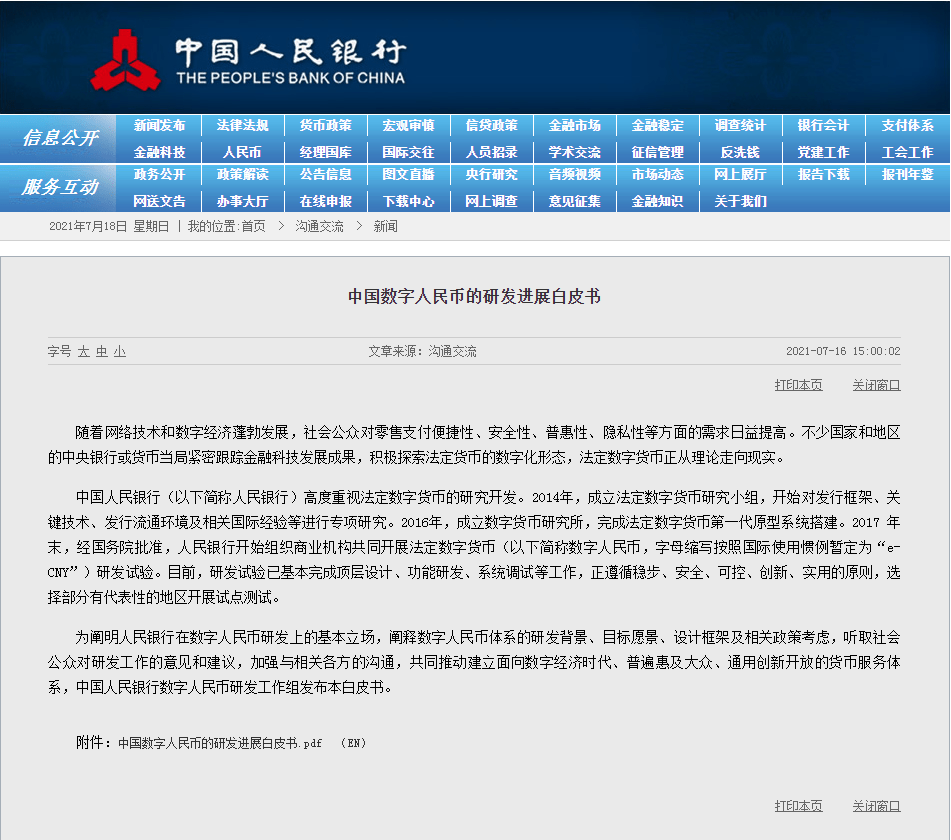Go to 下载中心 page
Viewport: 951px width, 840px height.
pyautogui.click(x=408, y=201)
